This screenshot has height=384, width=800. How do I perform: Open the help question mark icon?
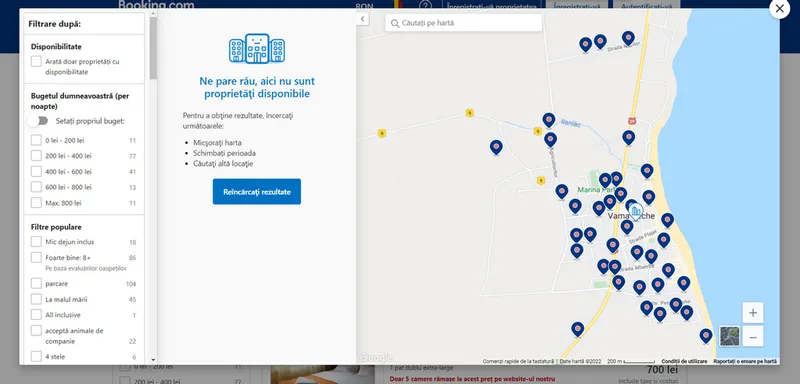(x=425, y=6)
